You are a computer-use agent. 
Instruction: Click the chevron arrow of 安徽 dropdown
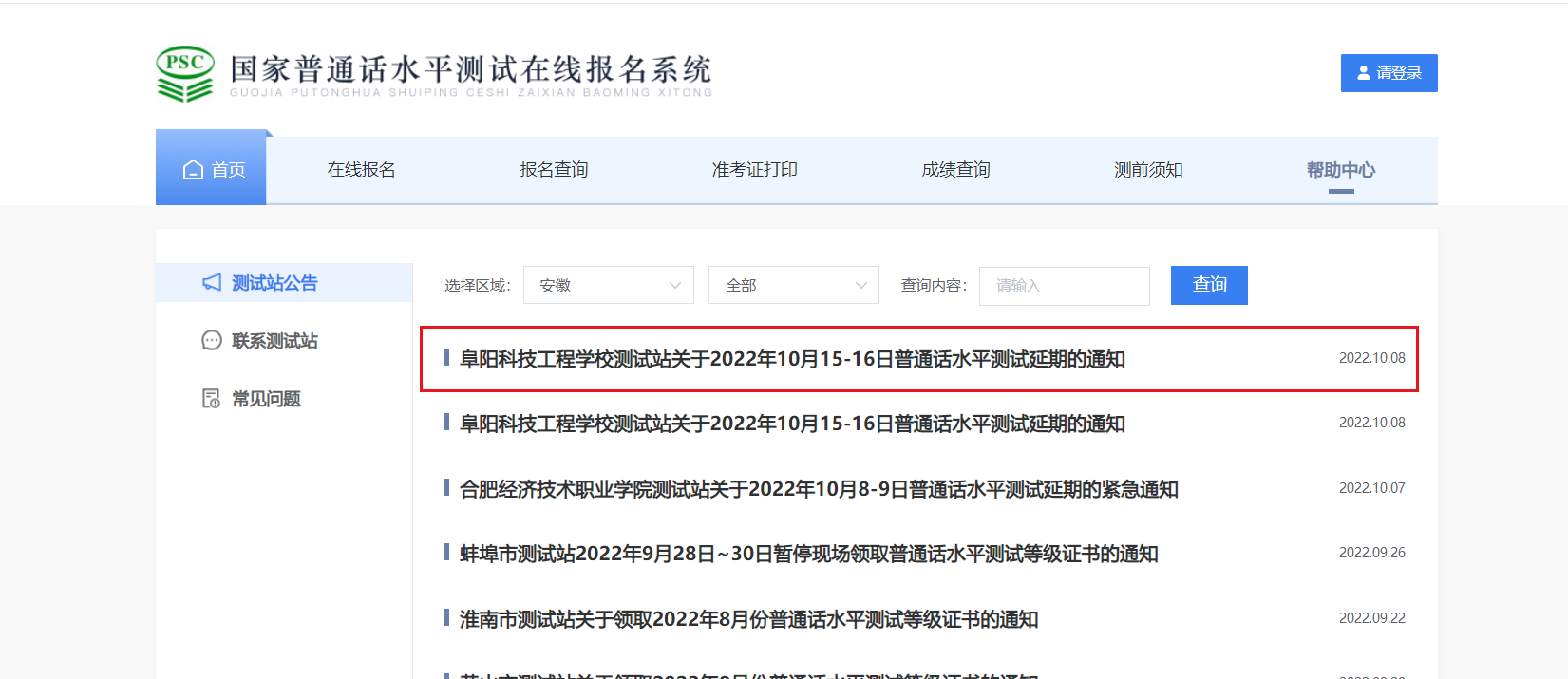pos(675,286)
